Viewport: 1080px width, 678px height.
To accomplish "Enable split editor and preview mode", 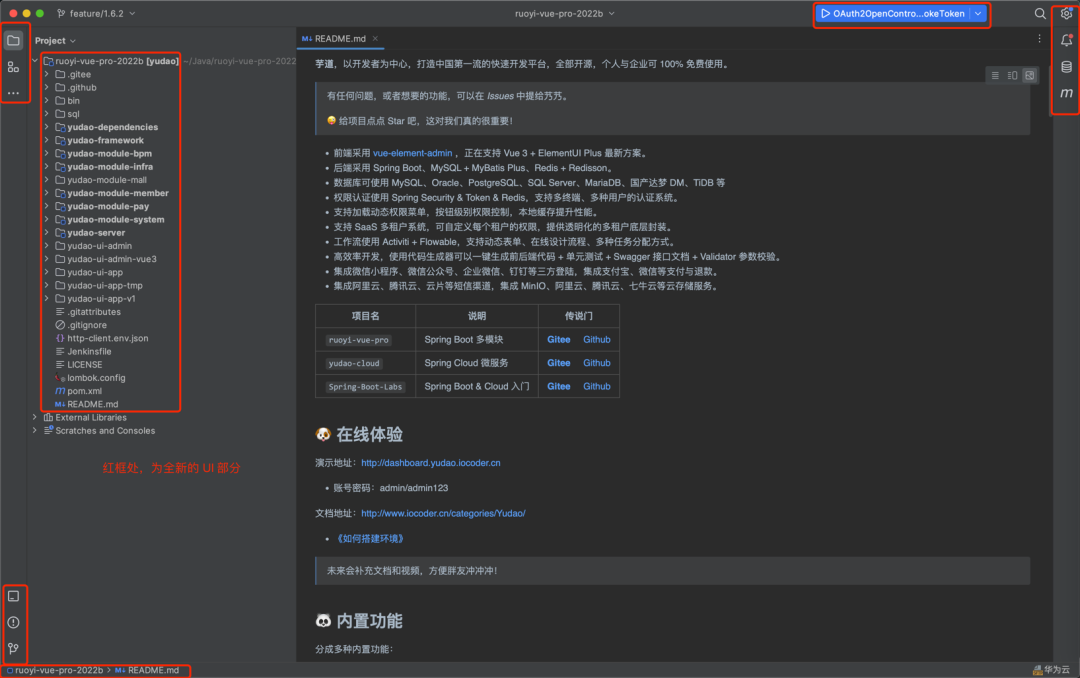I will [1012, 75].
